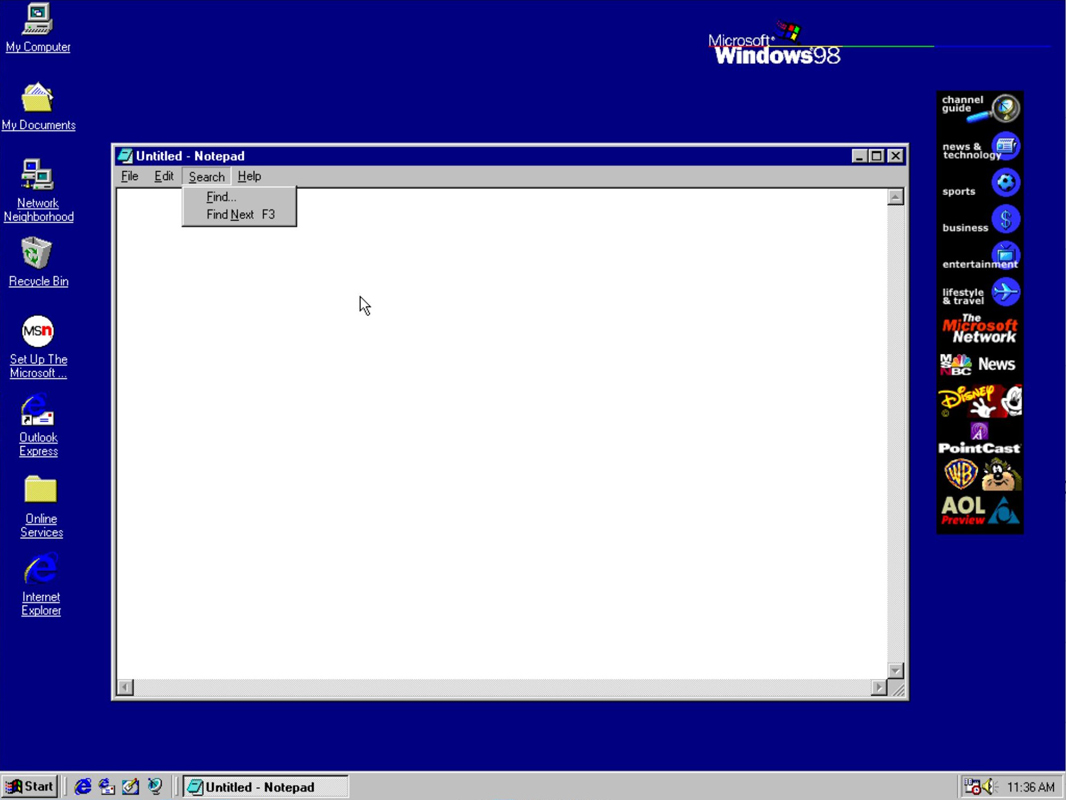Click the Start button
Image resolution: width=1066 pixels, height=800 pixels.
tap(29, 786)
